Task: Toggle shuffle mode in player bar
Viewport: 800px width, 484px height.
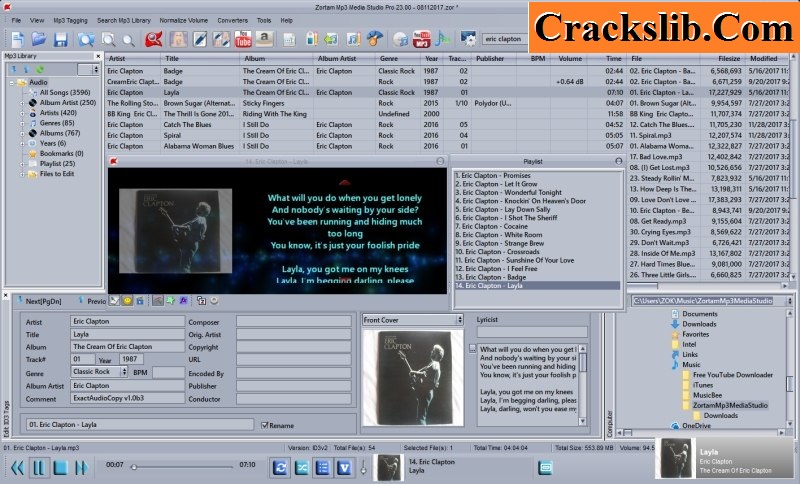Action: point(302,467)
